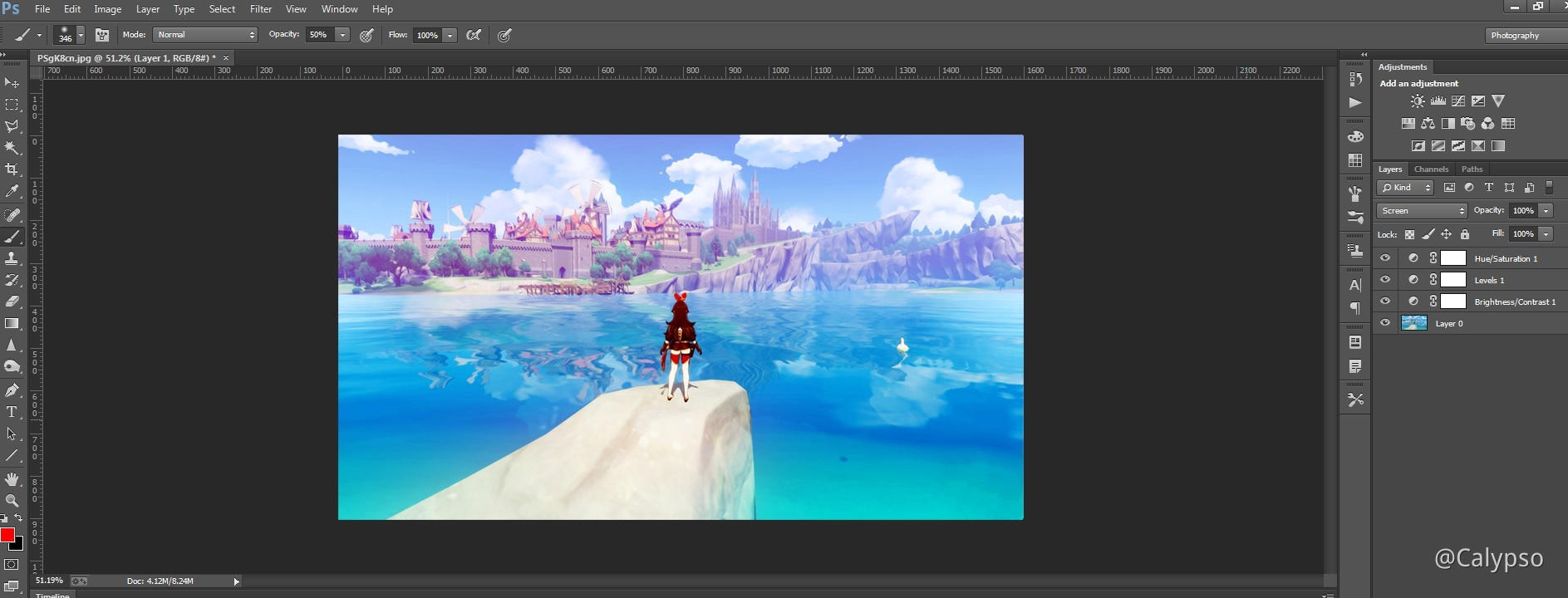Open the Brush Preset picker arrow
This screenshot has height=598, width=1568.
[x=81, y=35]
